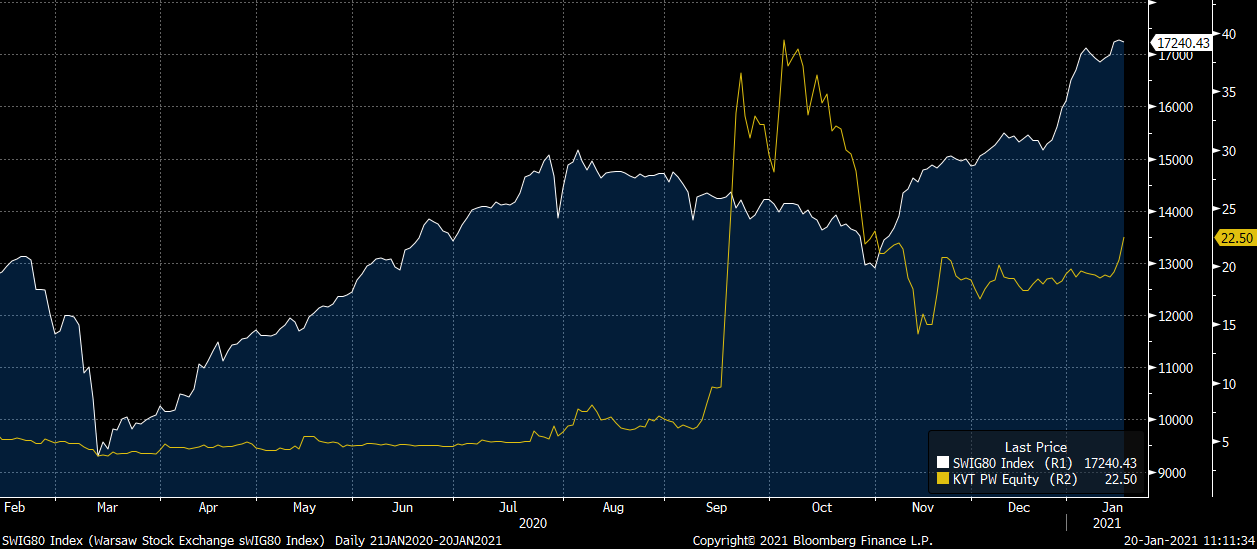Click the Apr label on the time axis
This screenshot has height=549, width=1257.
click(x=208, y=507)
